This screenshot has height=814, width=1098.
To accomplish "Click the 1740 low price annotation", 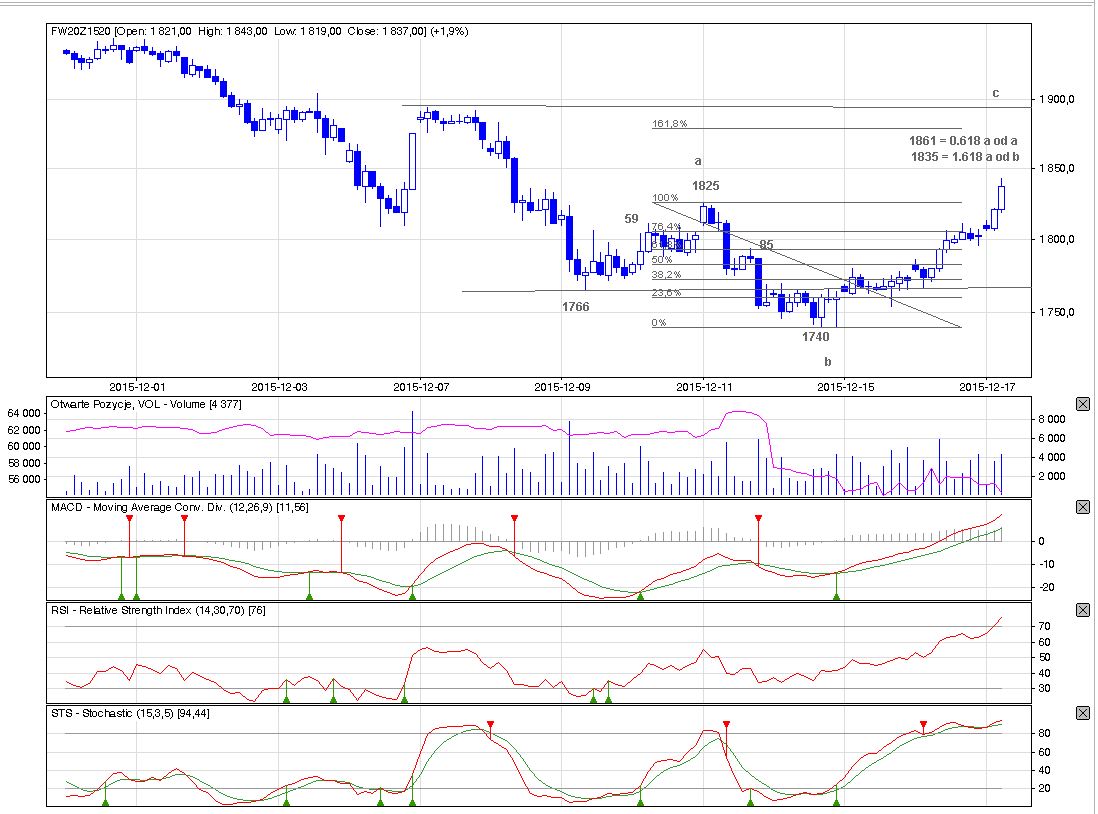I will [815, 337].
